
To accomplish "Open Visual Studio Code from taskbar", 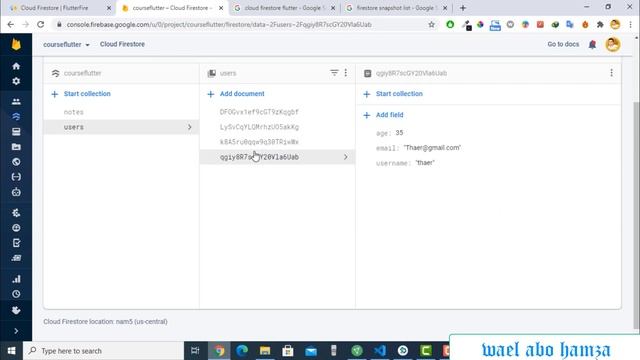I will [x=380, y=351].
